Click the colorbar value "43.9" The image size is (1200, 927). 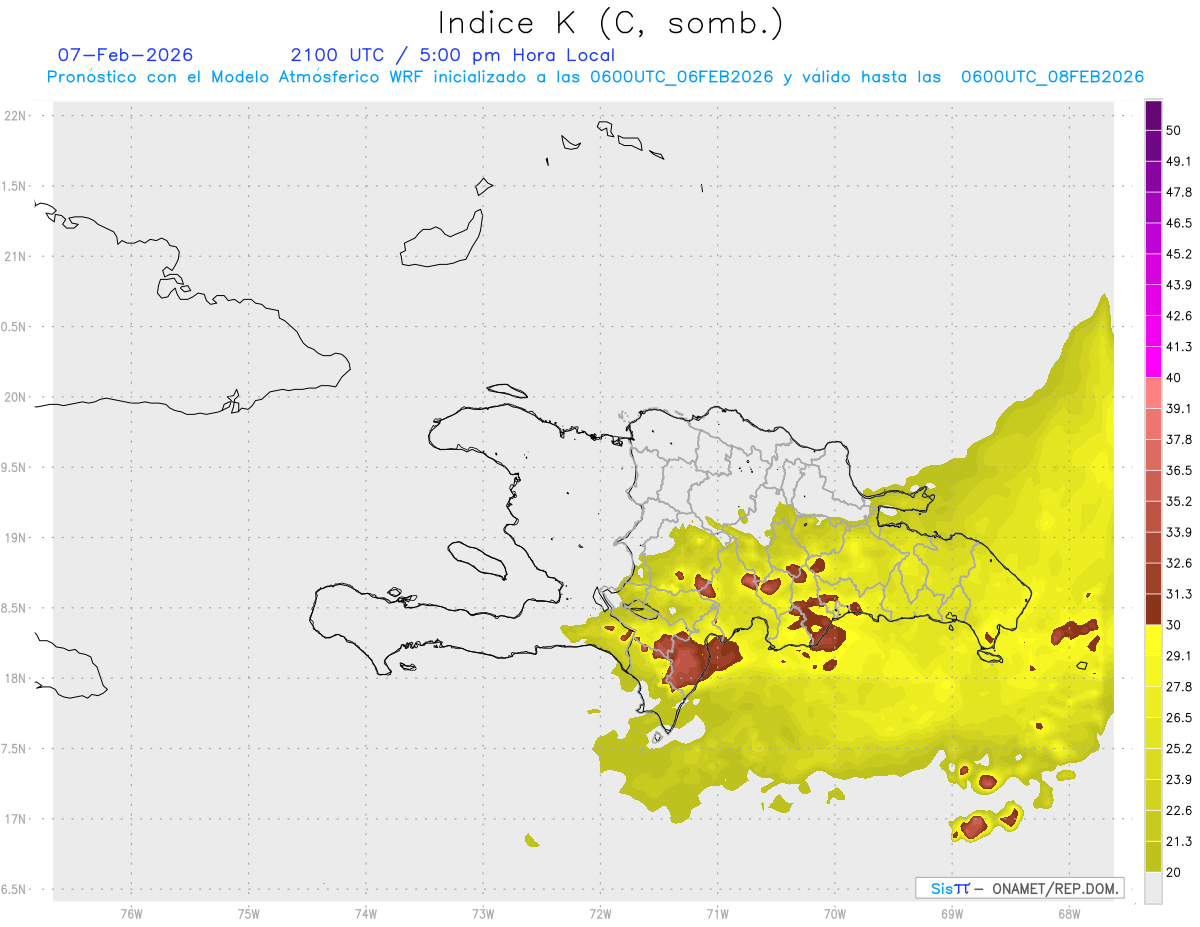(1179, 285)
